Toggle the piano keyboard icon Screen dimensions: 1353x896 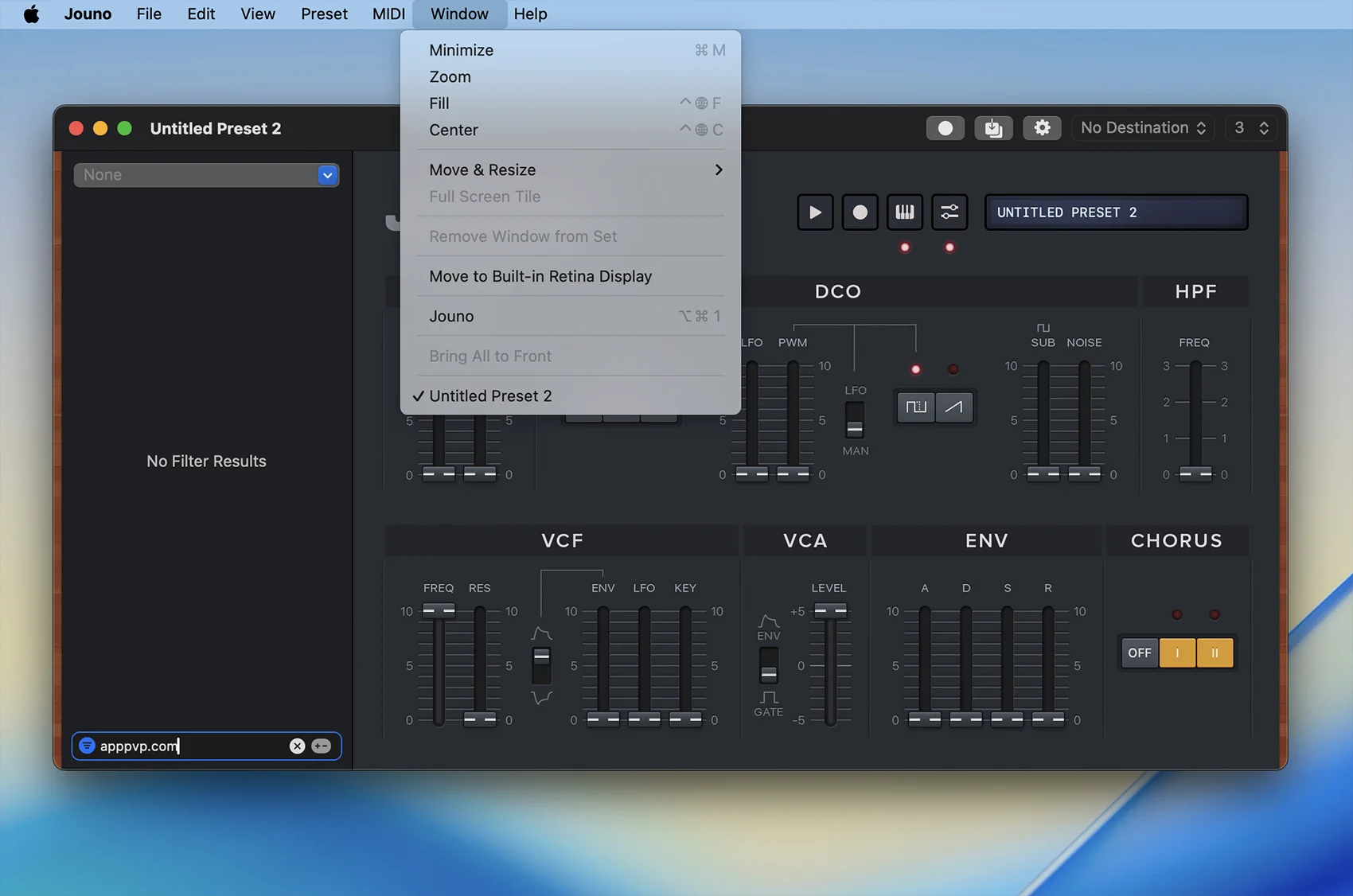point(905,212)
